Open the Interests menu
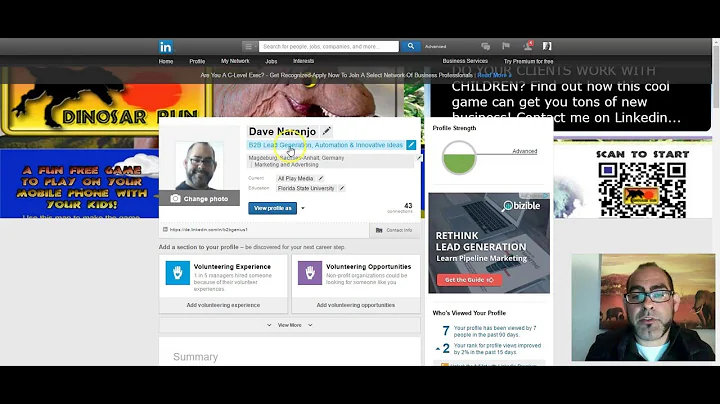Screen dimensions: 720x404 pos(304,61)
